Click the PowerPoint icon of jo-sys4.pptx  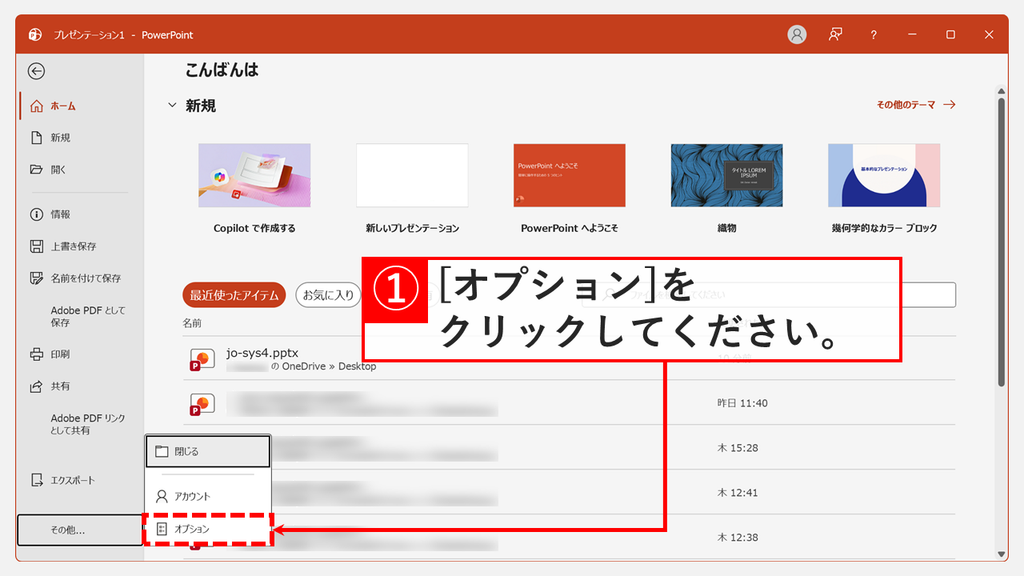tap(202, 359)
